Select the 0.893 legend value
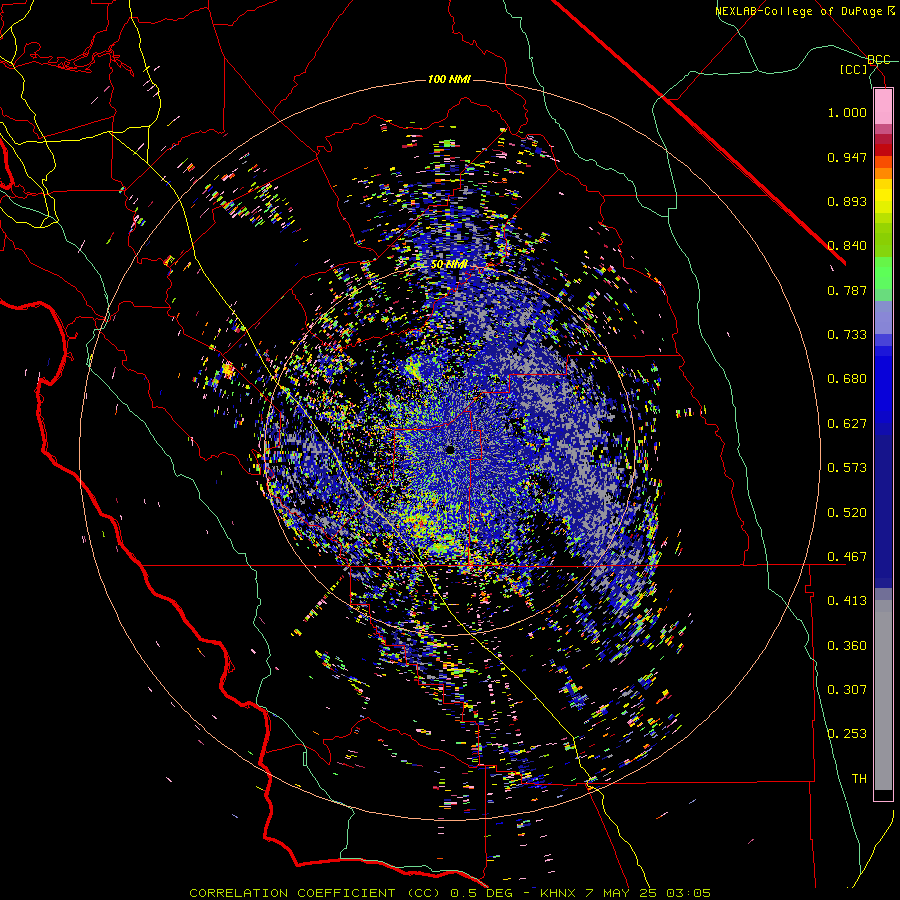The image size is (900, 900). (x=847, y=201)
